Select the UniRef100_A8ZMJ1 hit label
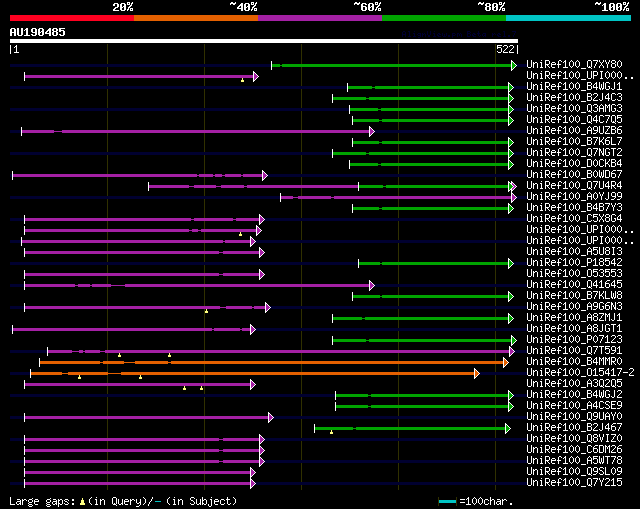640x509 pixels. coord(574,318)
